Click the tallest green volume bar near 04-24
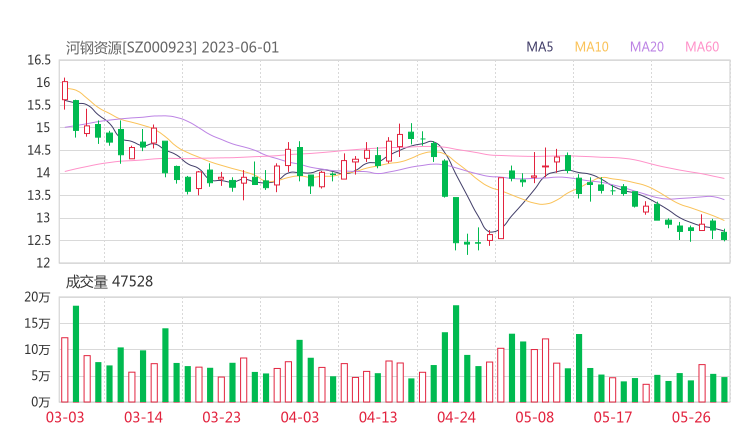The height and width of the screenshot is (440, 740). pos(456,354)
